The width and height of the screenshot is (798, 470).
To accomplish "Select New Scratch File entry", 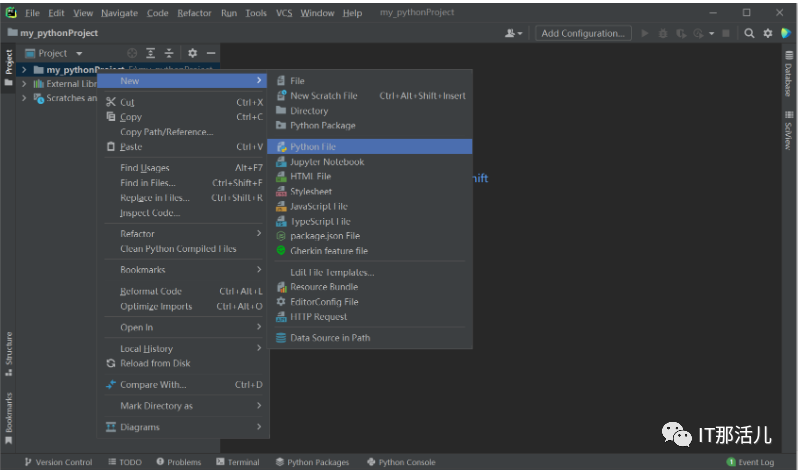I will tap(370, 96).
